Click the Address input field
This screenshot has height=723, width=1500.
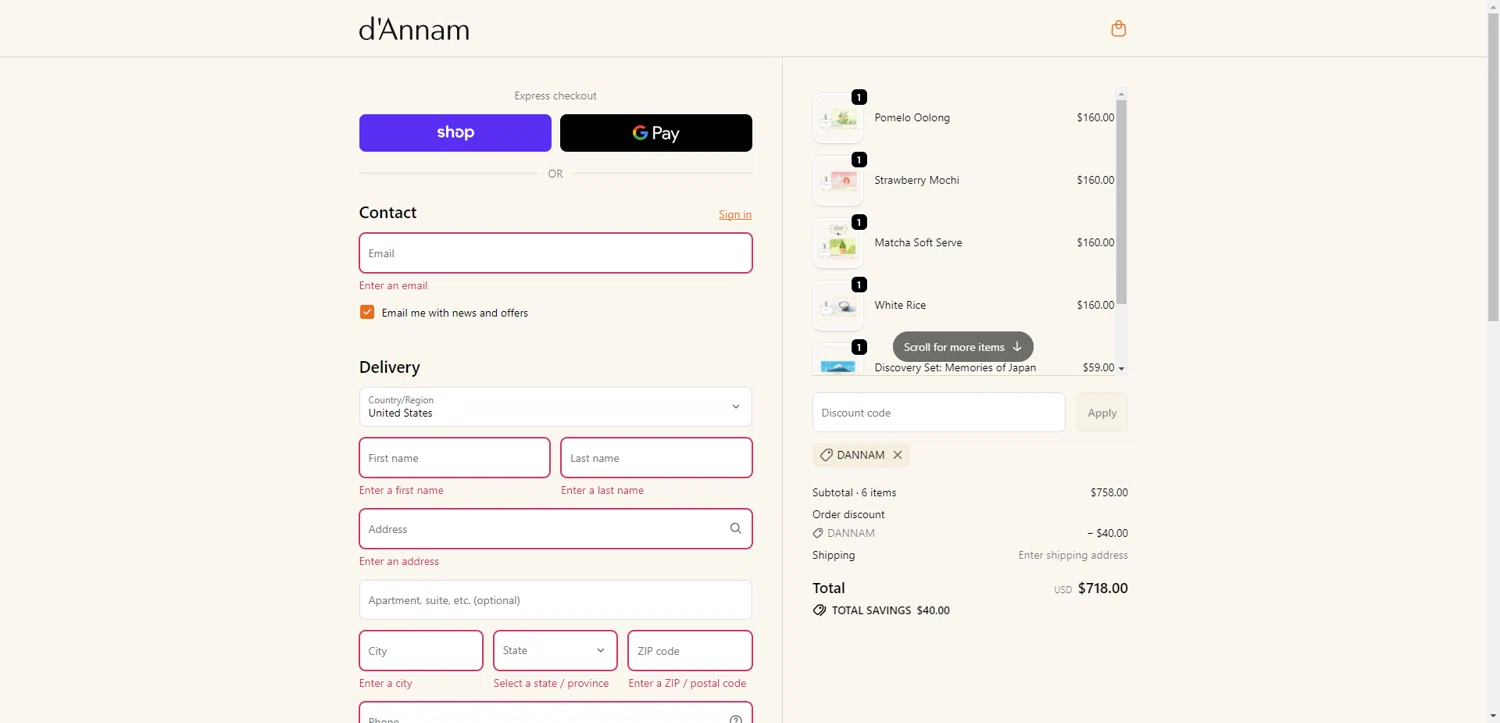(556, 529)
